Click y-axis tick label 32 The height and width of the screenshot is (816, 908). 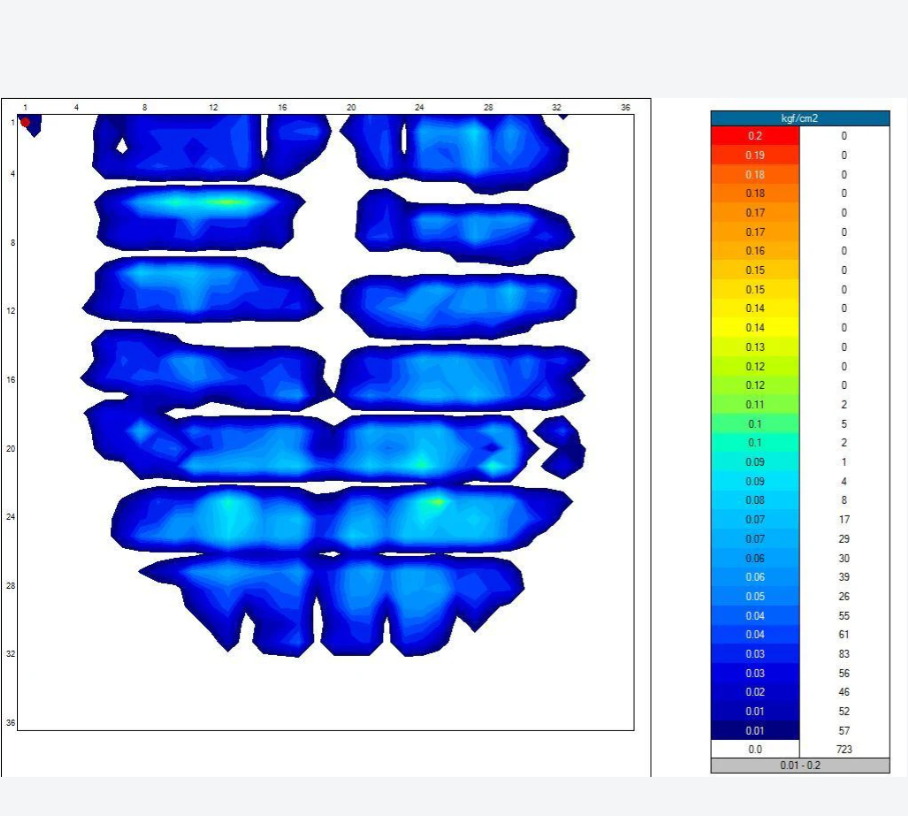click(x=10, y=654)
